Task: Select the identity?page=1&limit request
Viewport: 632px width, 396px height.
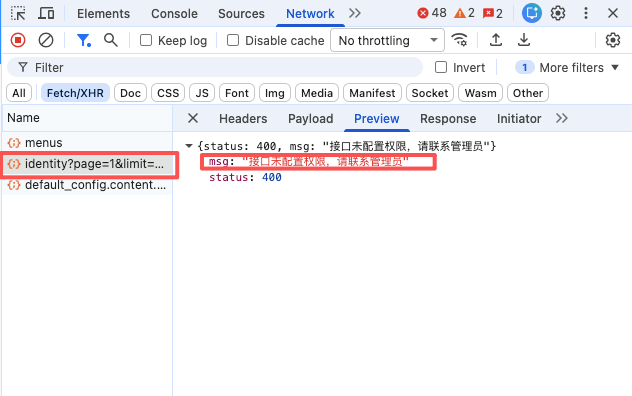Action: [87, 164]
